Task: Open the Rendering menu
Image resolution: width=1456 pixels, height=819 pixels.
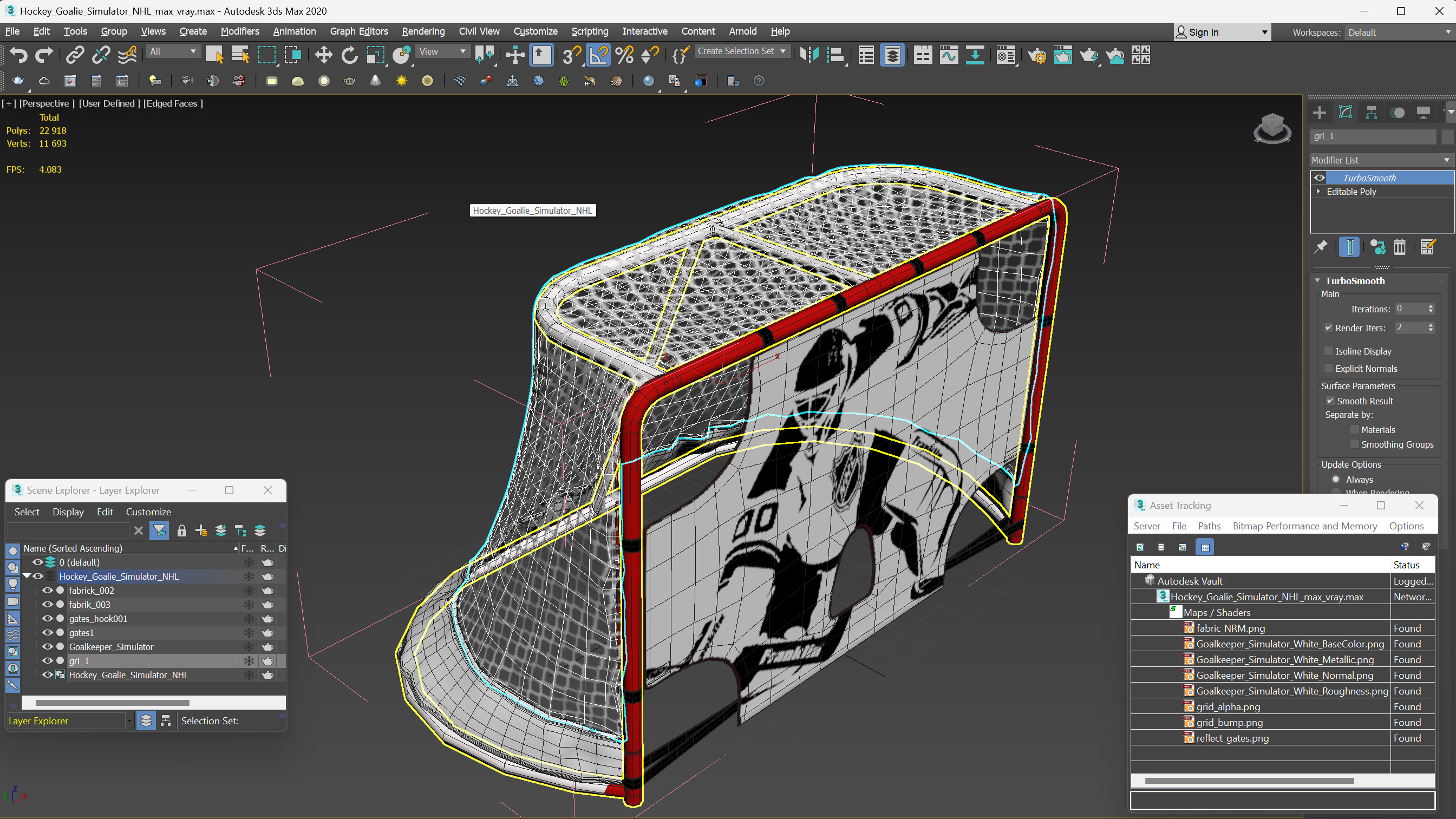Action: (423, 31)
